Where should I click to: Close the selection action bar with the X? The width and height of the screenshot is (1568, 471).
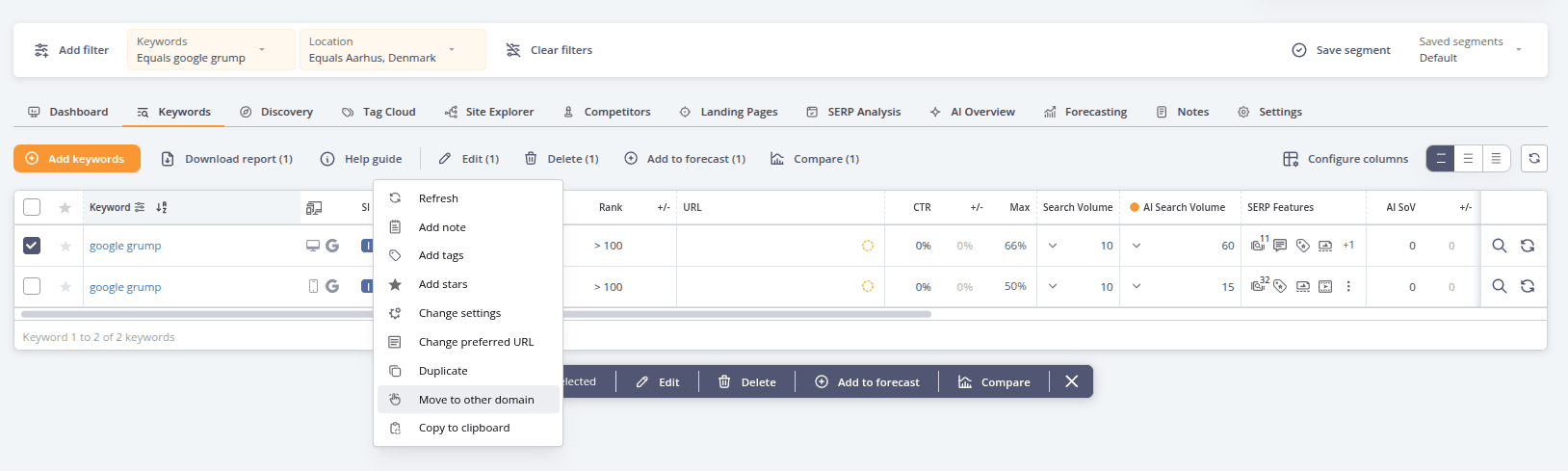pyautogui.click(x=1072, y=381)
